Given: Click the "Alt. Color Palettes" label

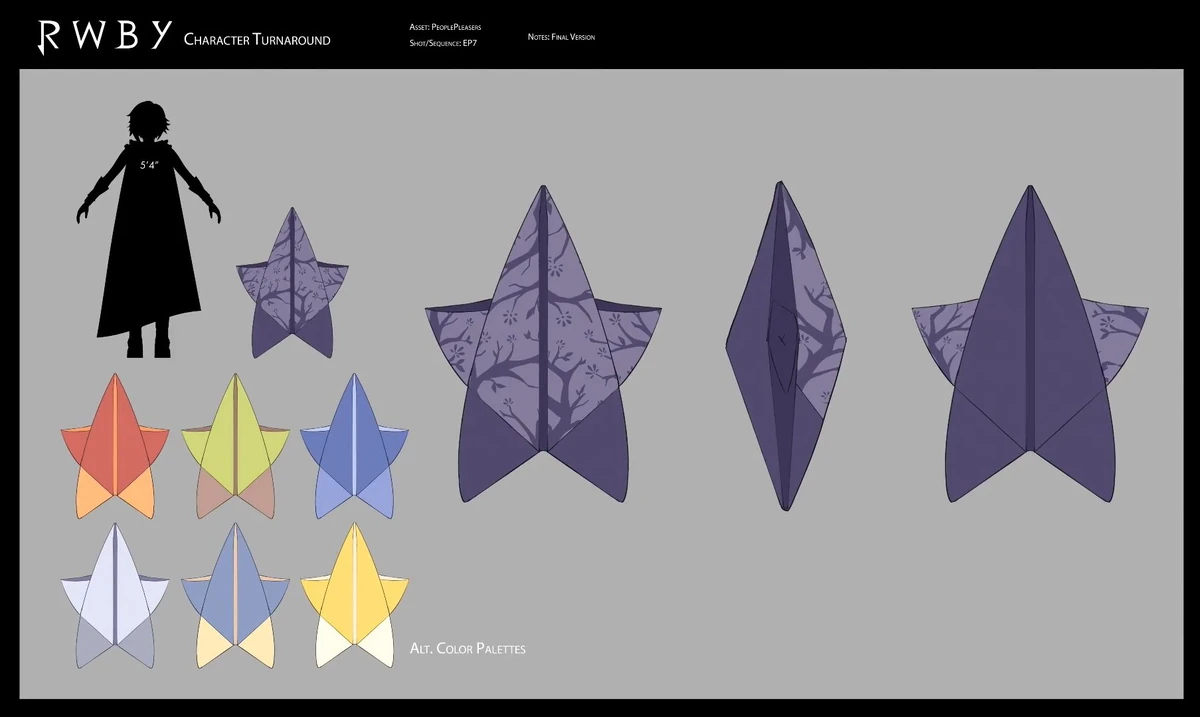Looking at the screenshot, I should [468, 649].
